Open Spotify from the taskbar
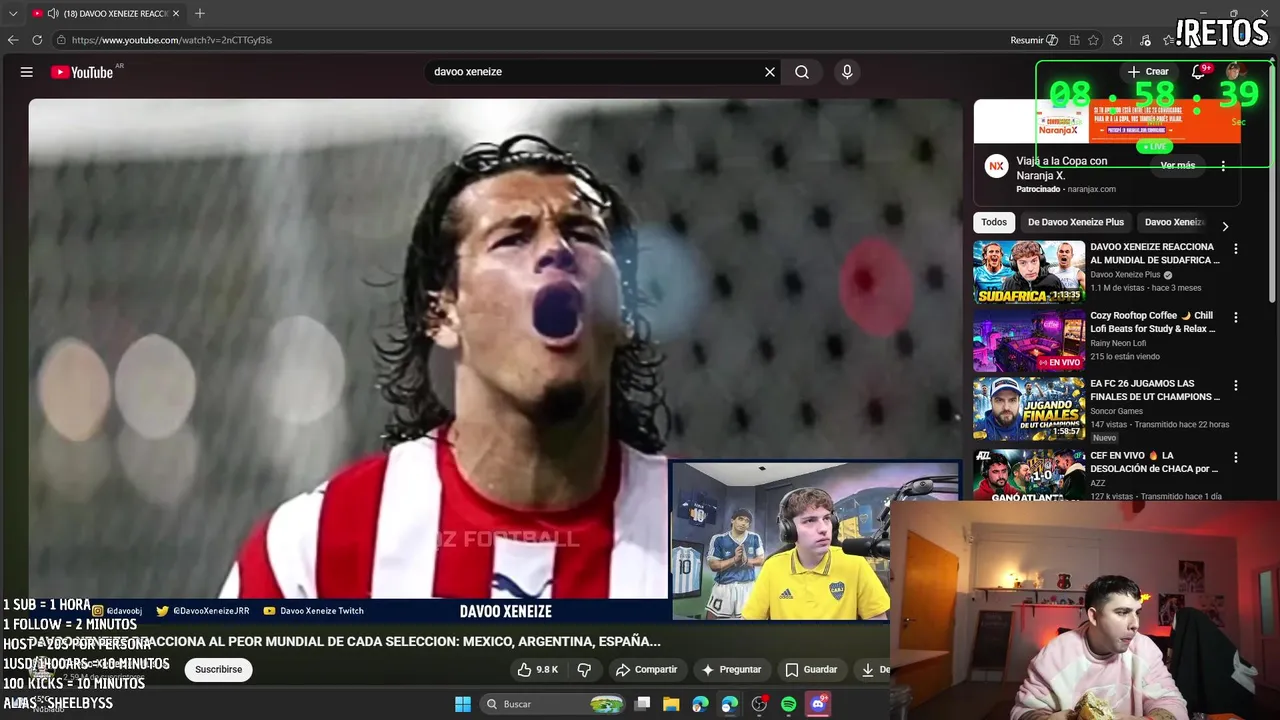Image resolution: width=1280 pixels, height=720 pixels. [x=788, y=704]
